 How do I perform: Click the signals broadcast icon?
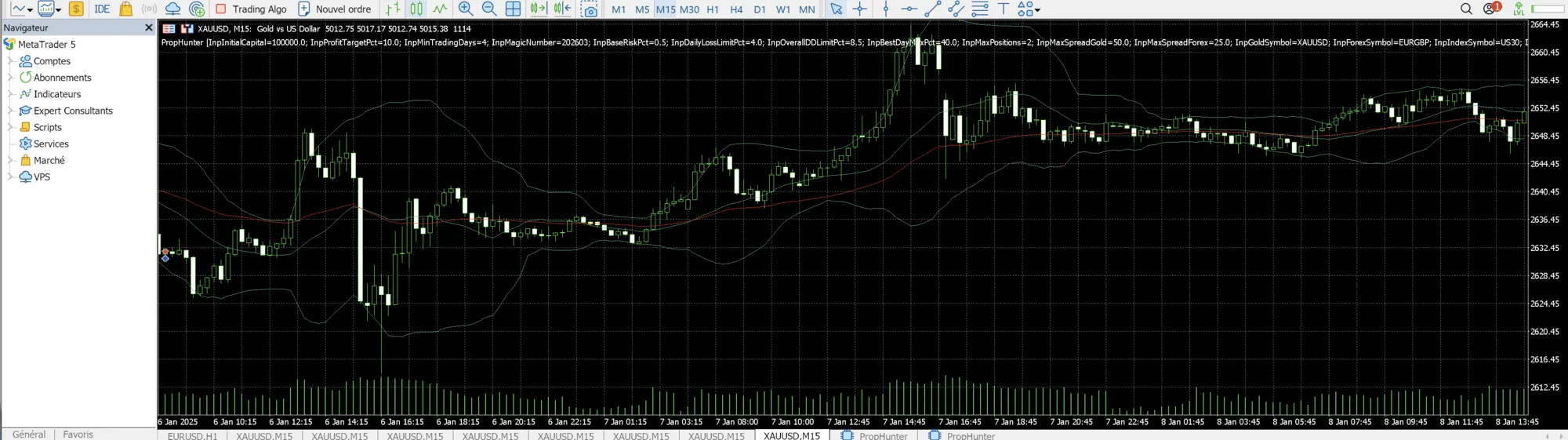(149, 9)
